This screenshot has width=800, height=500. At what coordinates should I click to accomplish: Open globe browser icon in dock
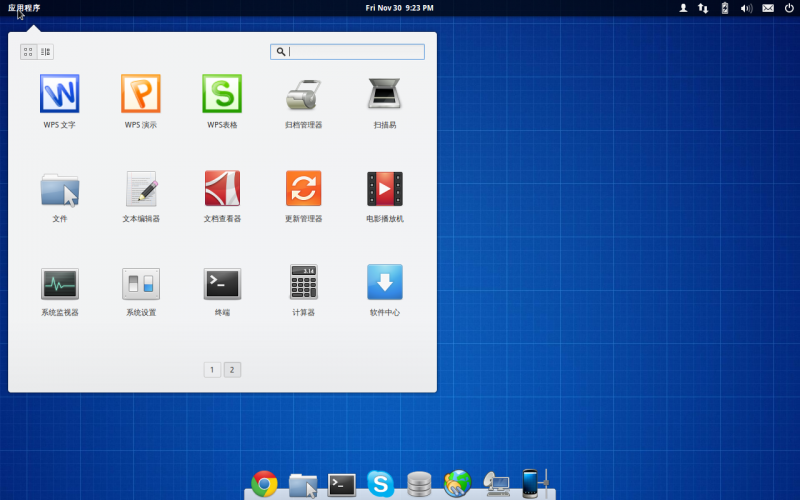[x=457, y=484]
